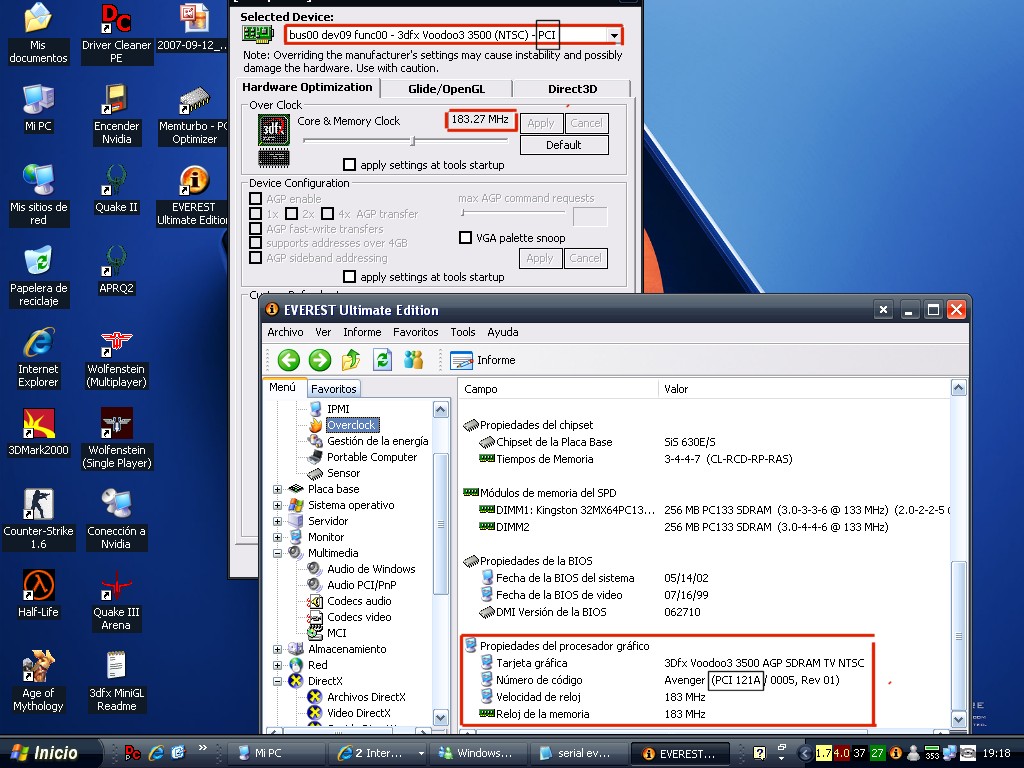Viewport: 1024px width, 768px height.
Task: Click the Up level arrow icon in EVEREST
Action: coord(351,360)
